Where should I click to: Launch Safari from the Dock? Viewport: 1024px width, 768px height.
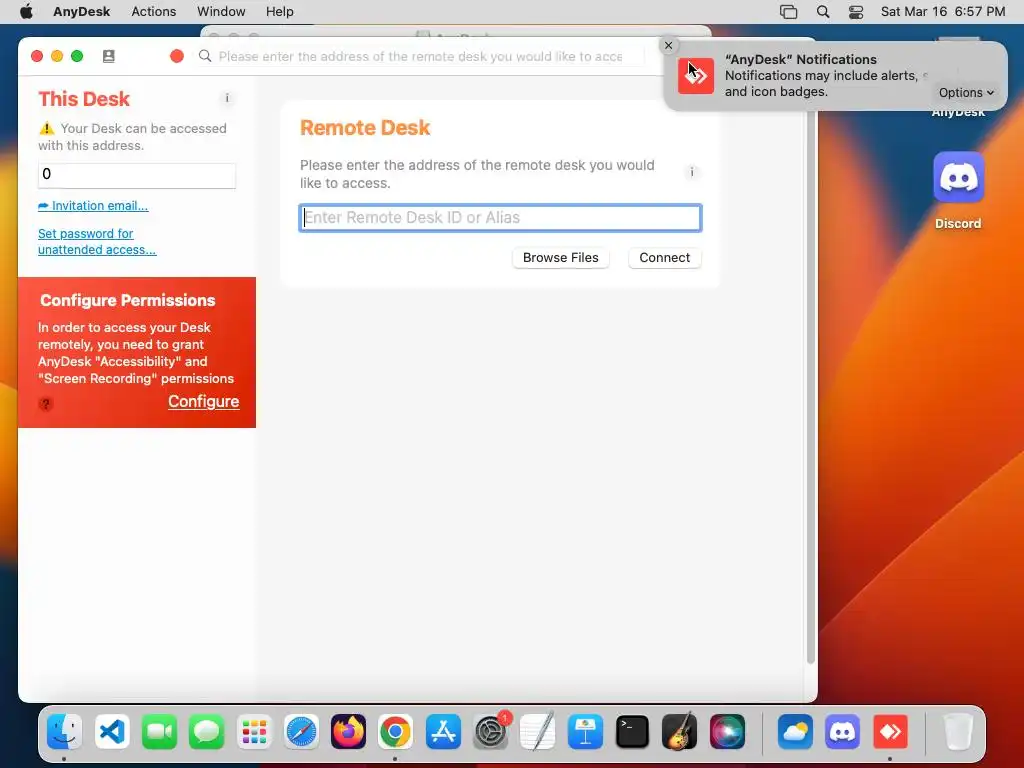pyautogui.click(x=301, y=731)
